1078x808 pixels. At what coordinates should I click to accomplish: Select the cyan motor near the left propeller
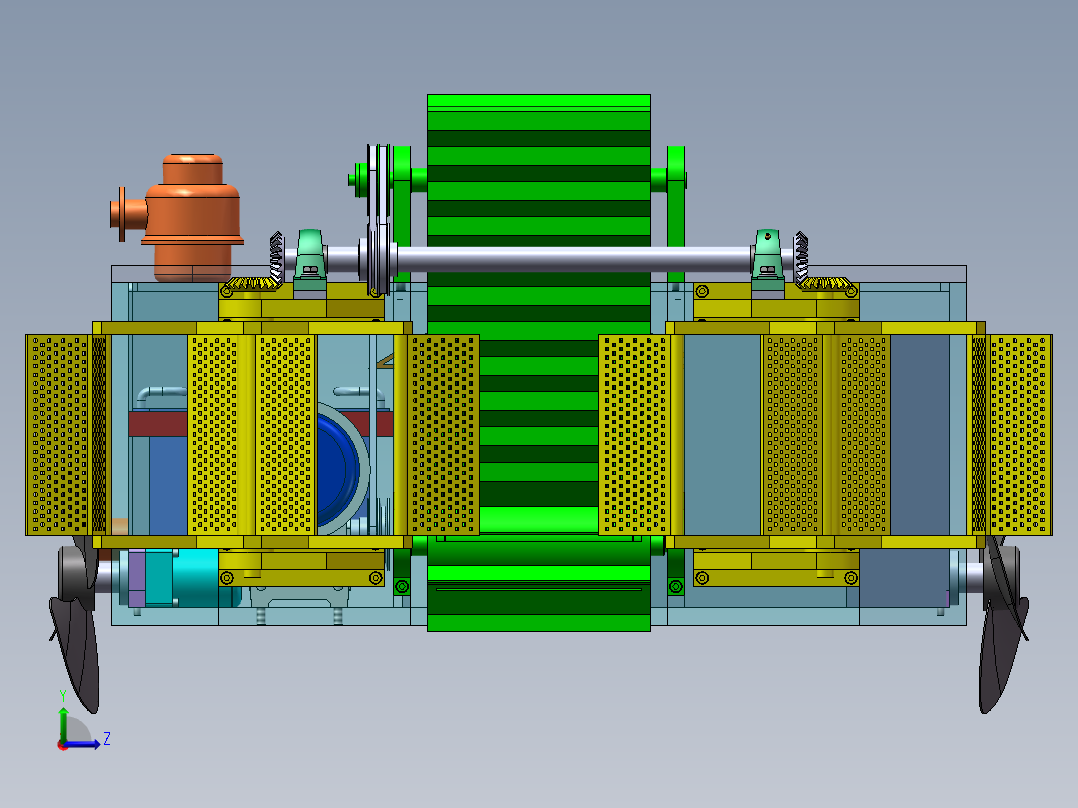195,576
